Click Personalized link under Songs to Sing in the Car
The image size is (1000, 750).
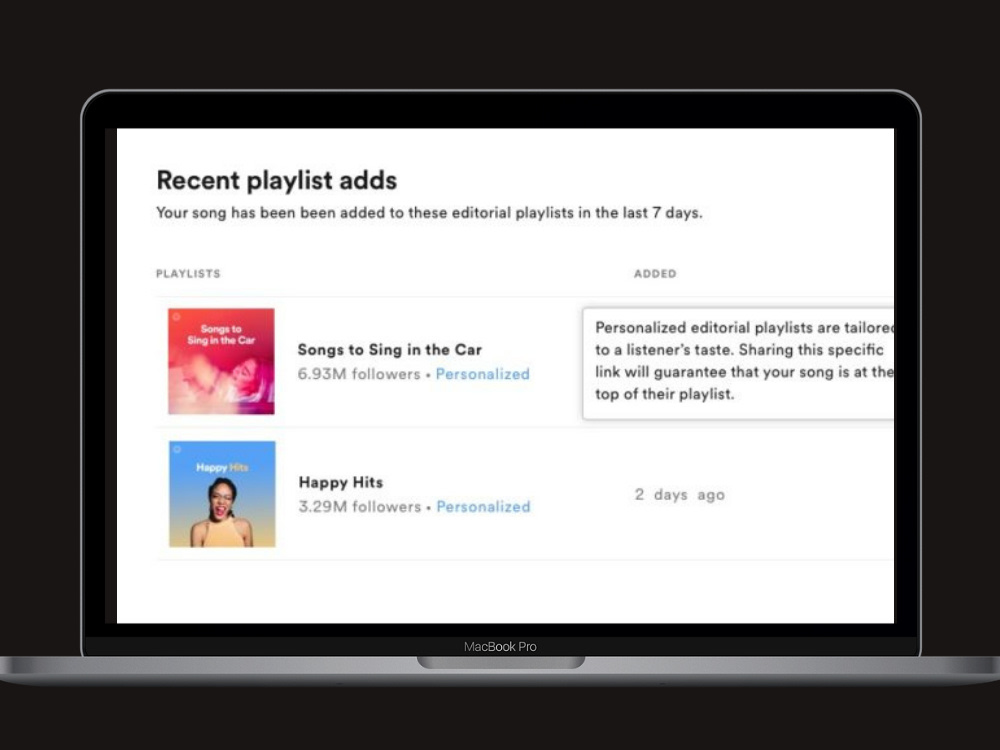483,374
